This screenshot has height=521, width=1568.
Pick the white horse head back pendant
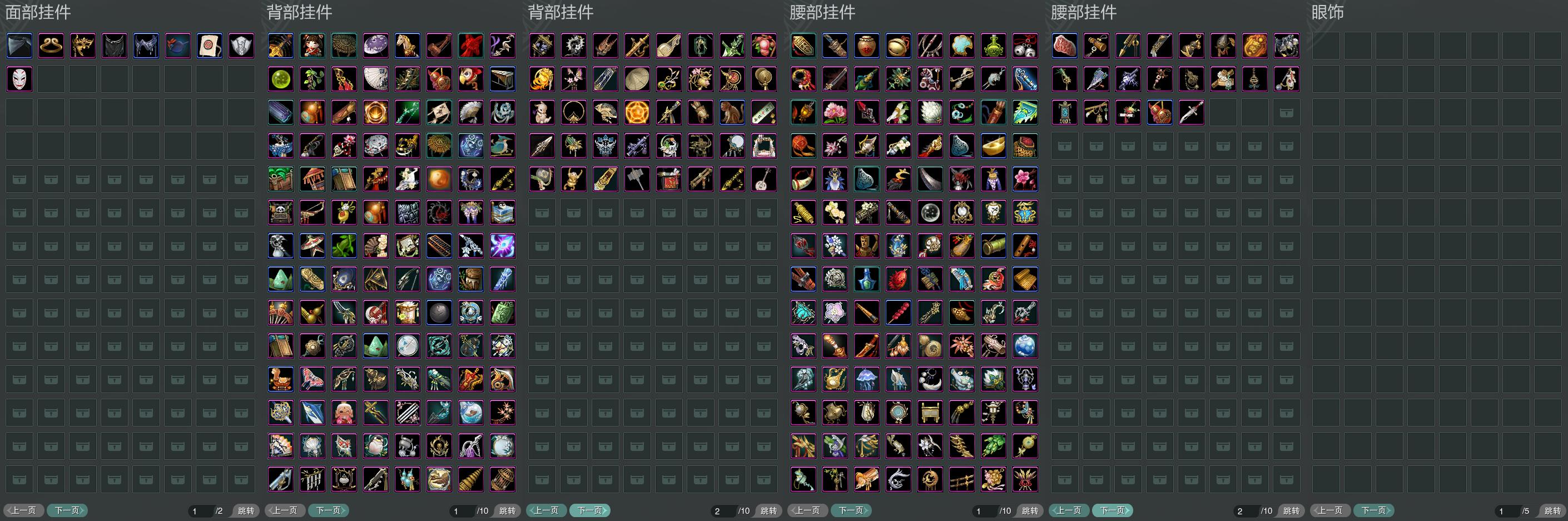pos(407,46)
